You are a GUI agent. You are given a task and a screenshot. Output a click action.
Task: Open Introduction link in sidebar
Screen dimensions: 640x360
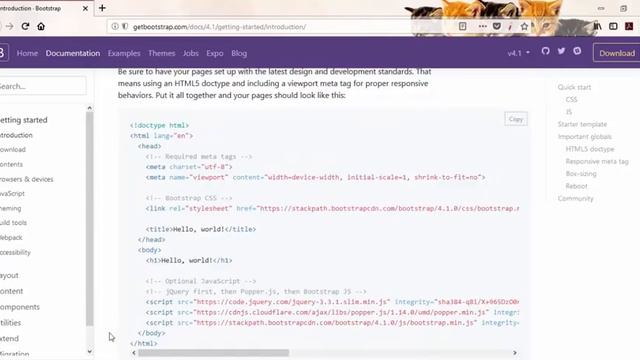coord(16,135)
